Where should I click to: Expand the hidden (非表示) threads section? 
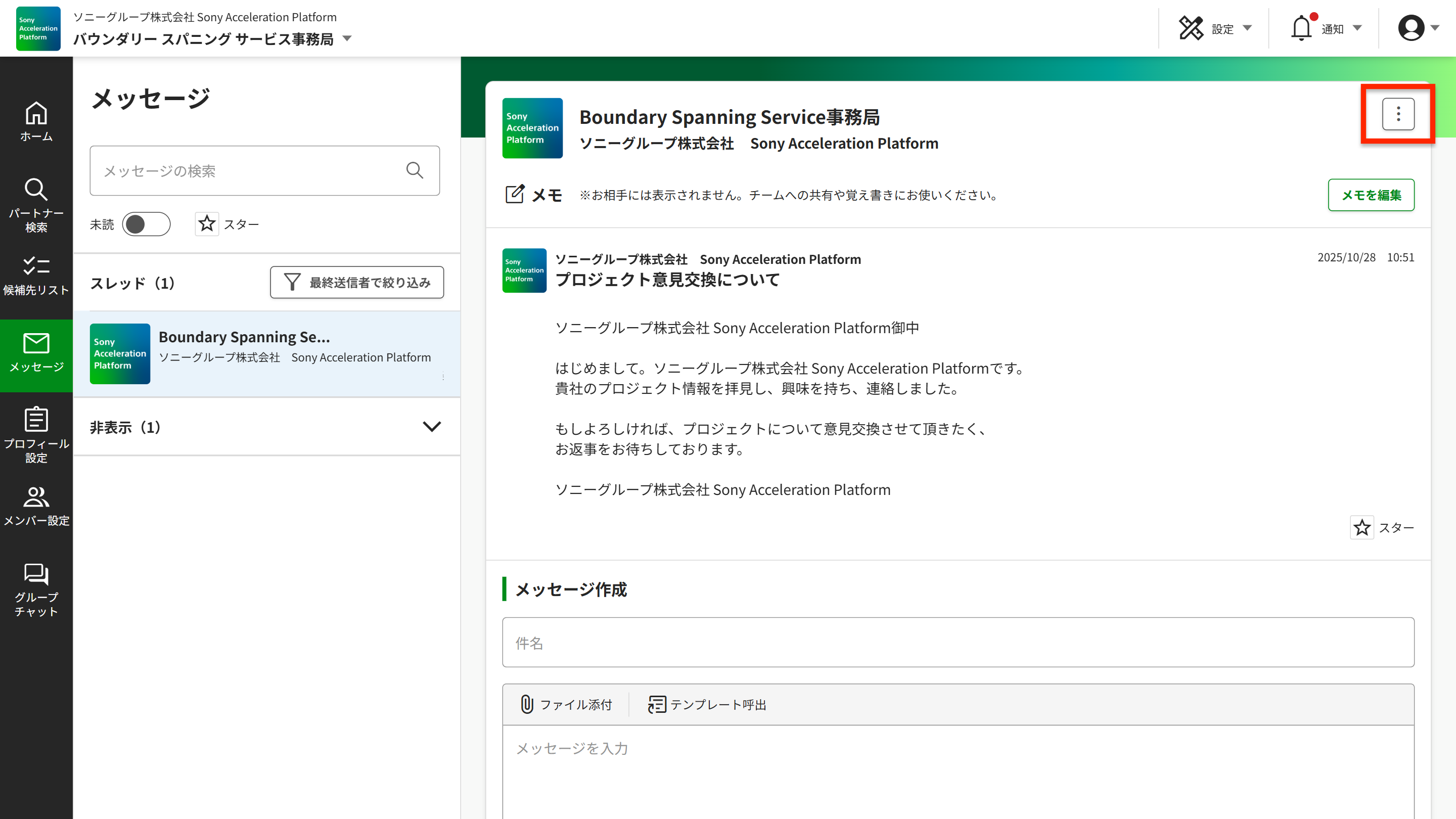[x=432, y=427]
